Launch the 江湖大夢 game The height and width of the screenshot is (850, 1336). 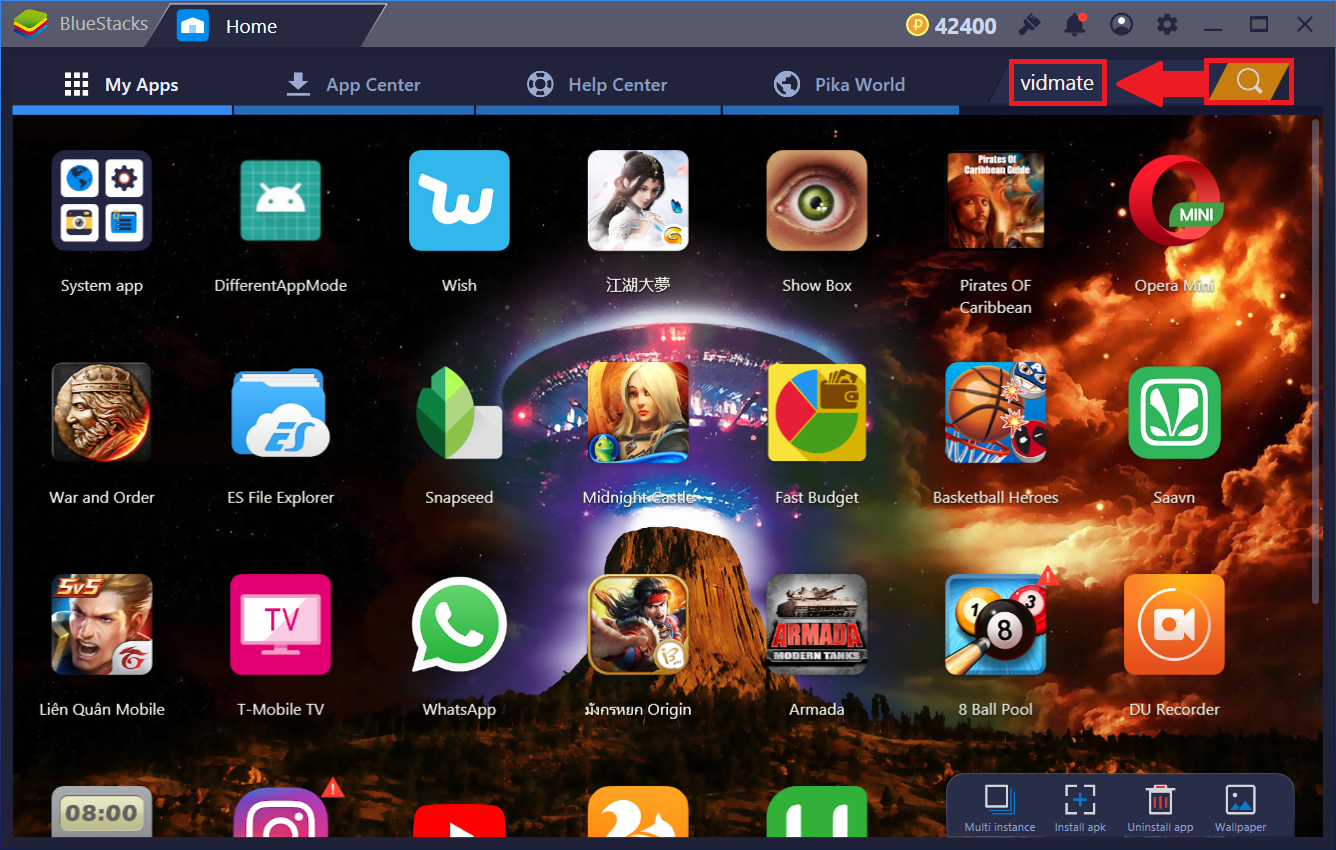point(638,200)
